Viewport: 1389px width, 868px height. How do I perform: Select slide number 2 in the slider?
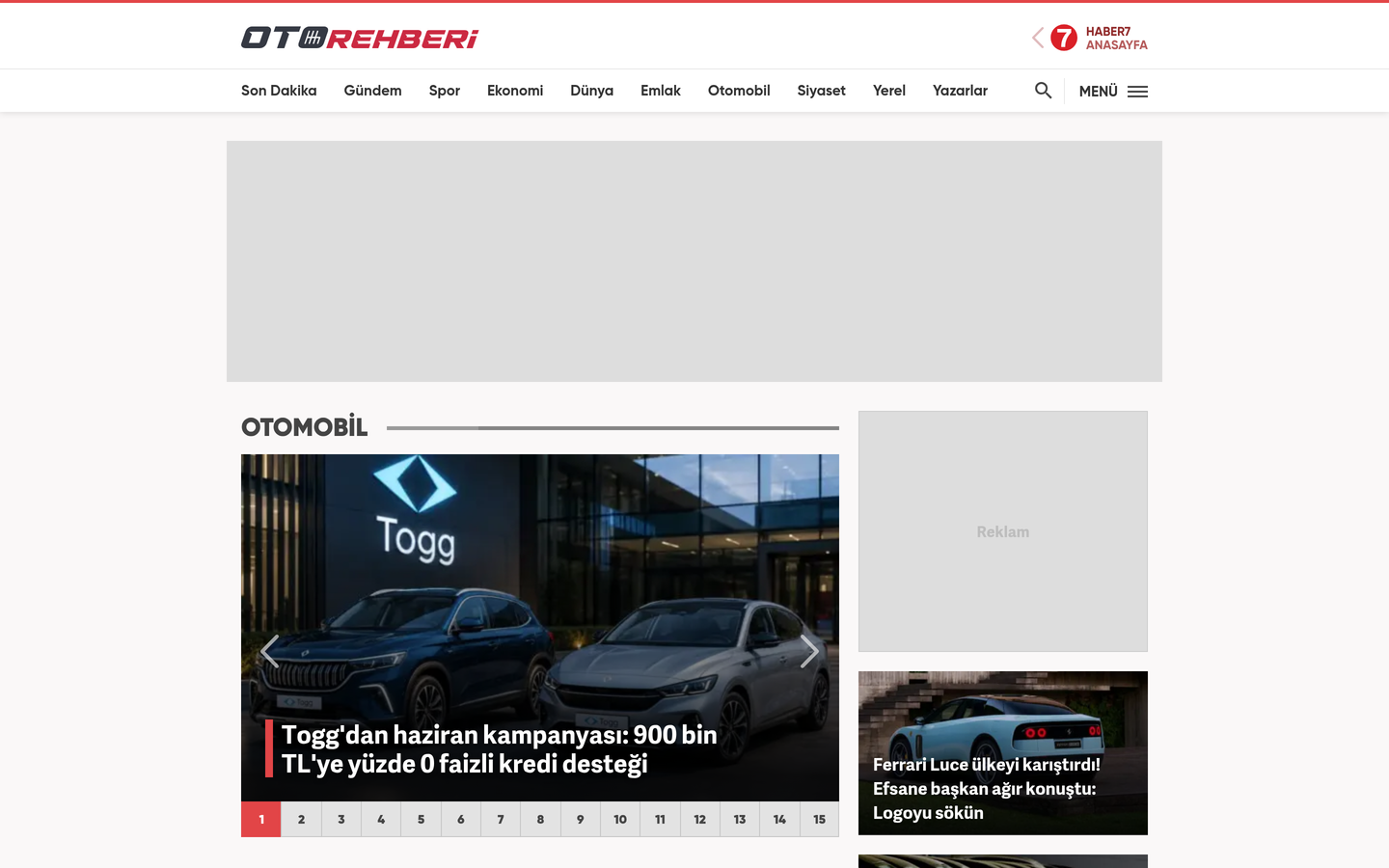pyautogui.click(x=301, y=819)
